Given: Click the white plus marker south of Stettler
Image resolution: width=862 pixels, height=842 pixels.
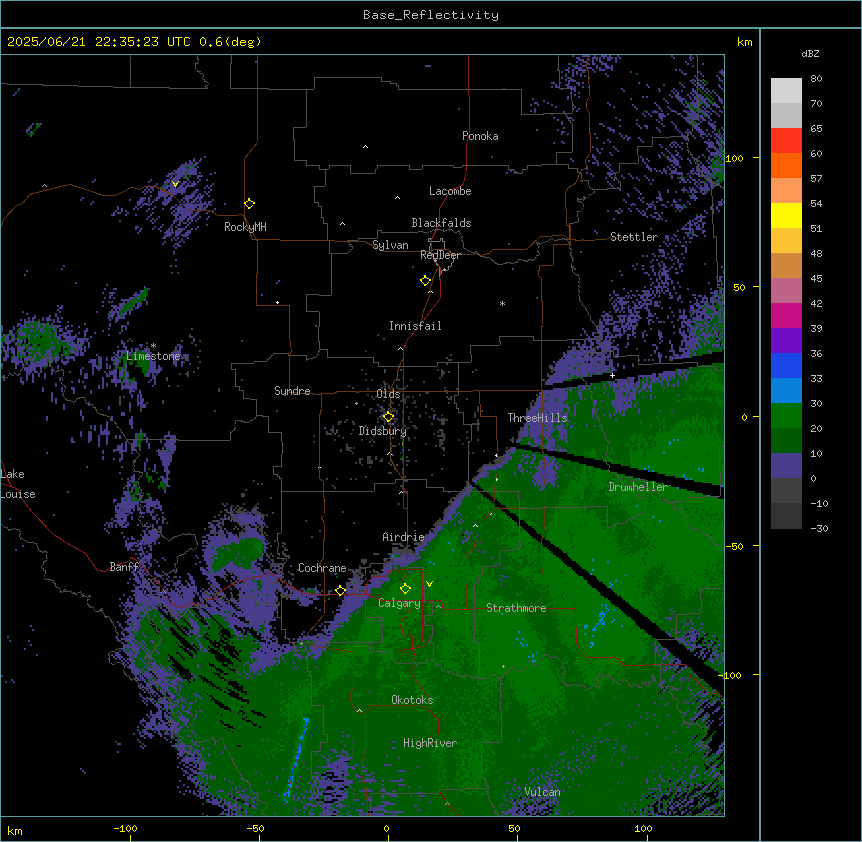Looking at the screenshot, I should [612, 375].
